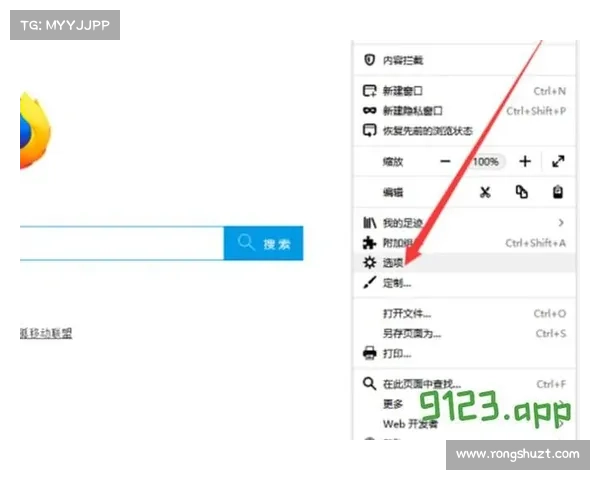This screenshot has width=600, height=480.
Task: Open the Web 开发者 submenu
Action: pyautogui.click(x=464, y=424)
